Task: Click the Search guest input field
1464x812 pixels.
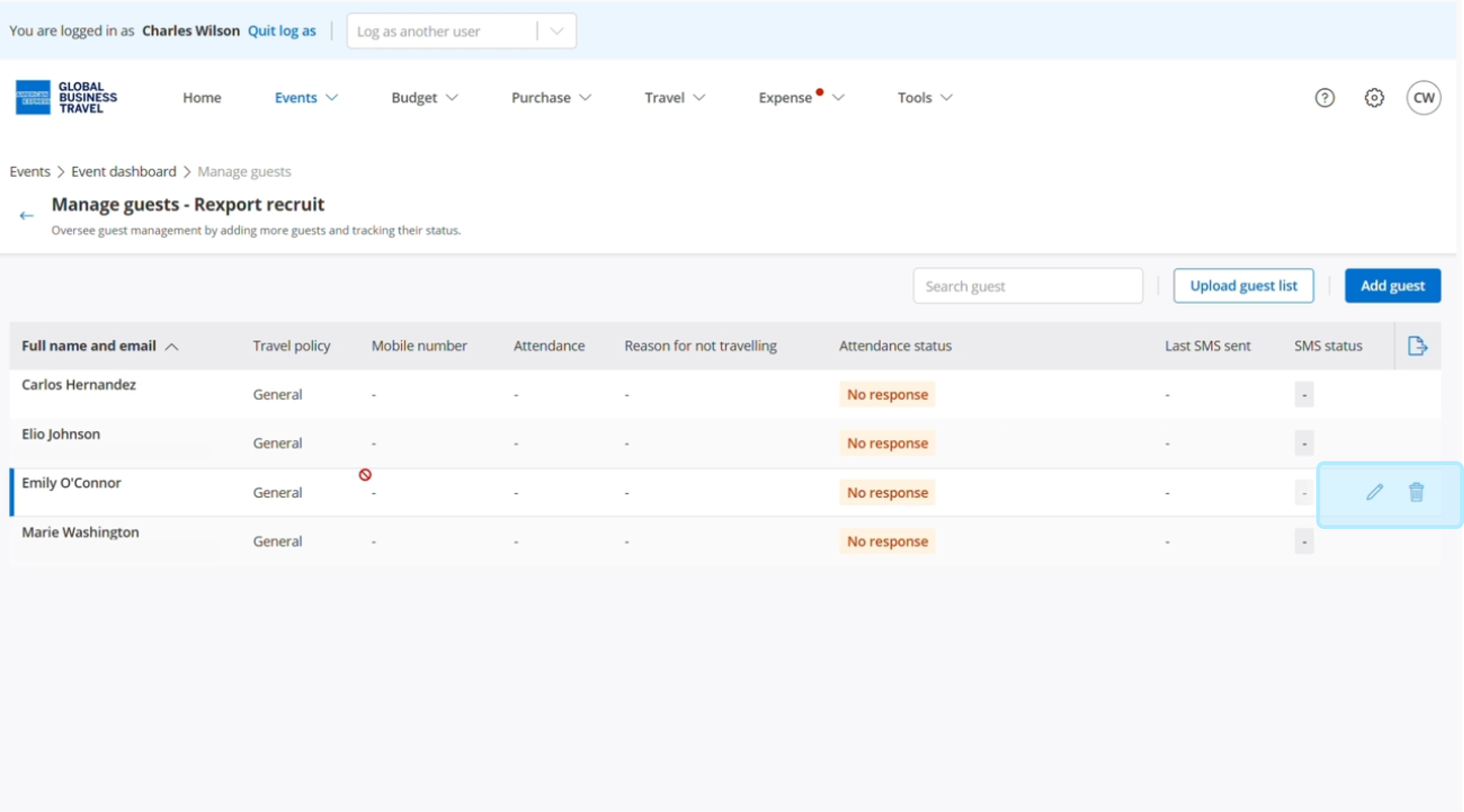Action: pyautogui.click(x=1027, y=286)
